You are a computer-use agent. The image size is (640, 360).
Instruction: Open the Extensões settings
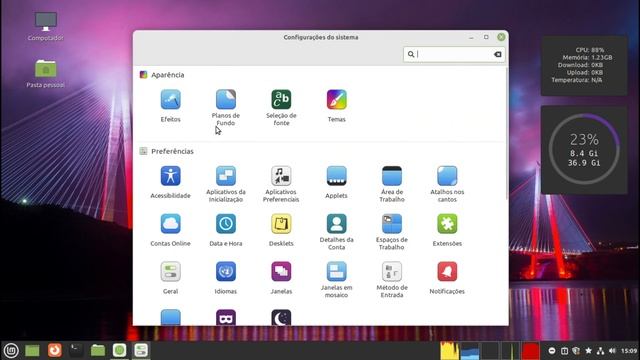447,230
